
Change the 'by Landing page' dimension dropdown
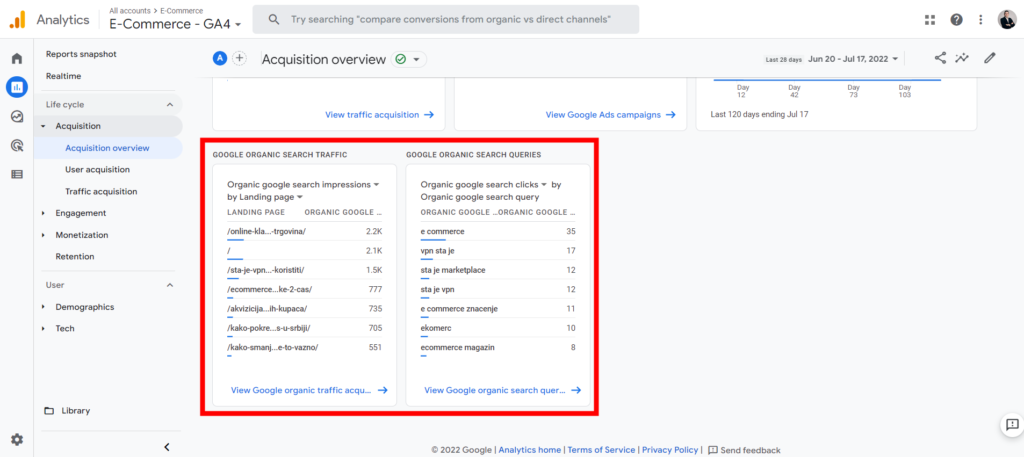pyautogui.click(x=265, y=197)
